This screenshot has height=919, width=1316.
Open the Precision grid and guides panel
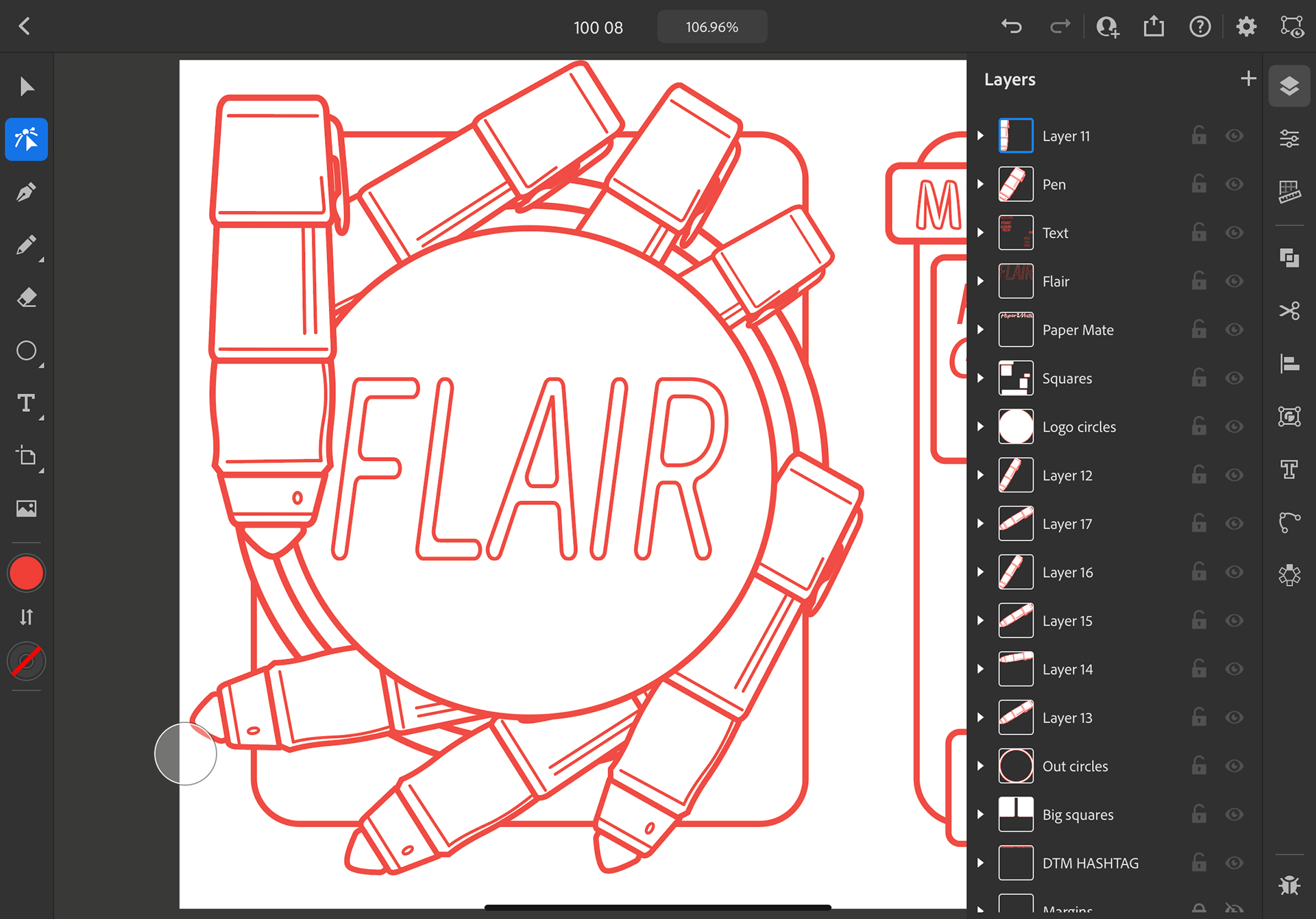(x=1289, y=192)
